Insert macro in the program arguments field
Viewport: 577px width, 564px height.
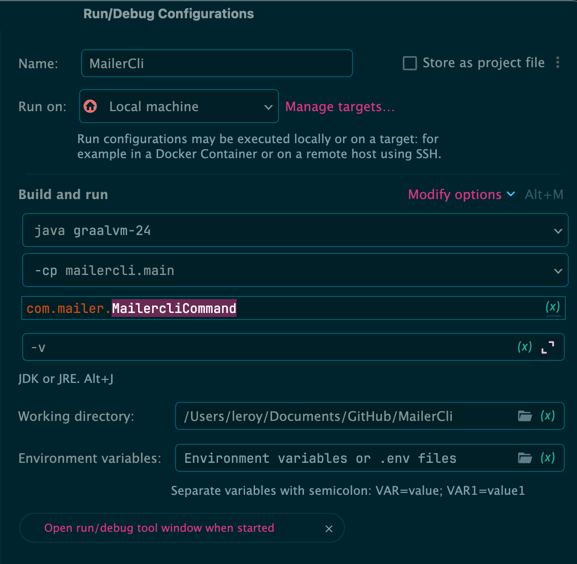(x=525, y=347)
